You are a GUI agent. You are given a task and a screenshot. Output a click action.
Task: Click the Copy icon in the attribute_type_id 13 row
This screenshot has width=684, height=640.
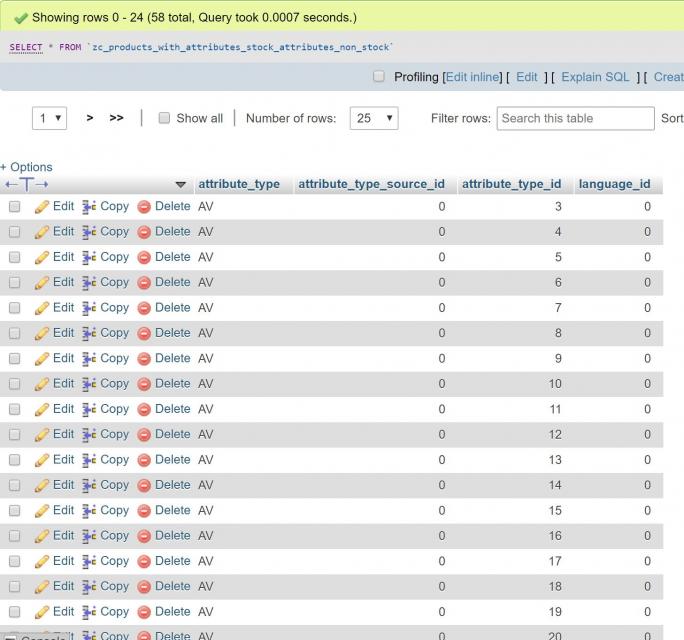click(89, 460)
